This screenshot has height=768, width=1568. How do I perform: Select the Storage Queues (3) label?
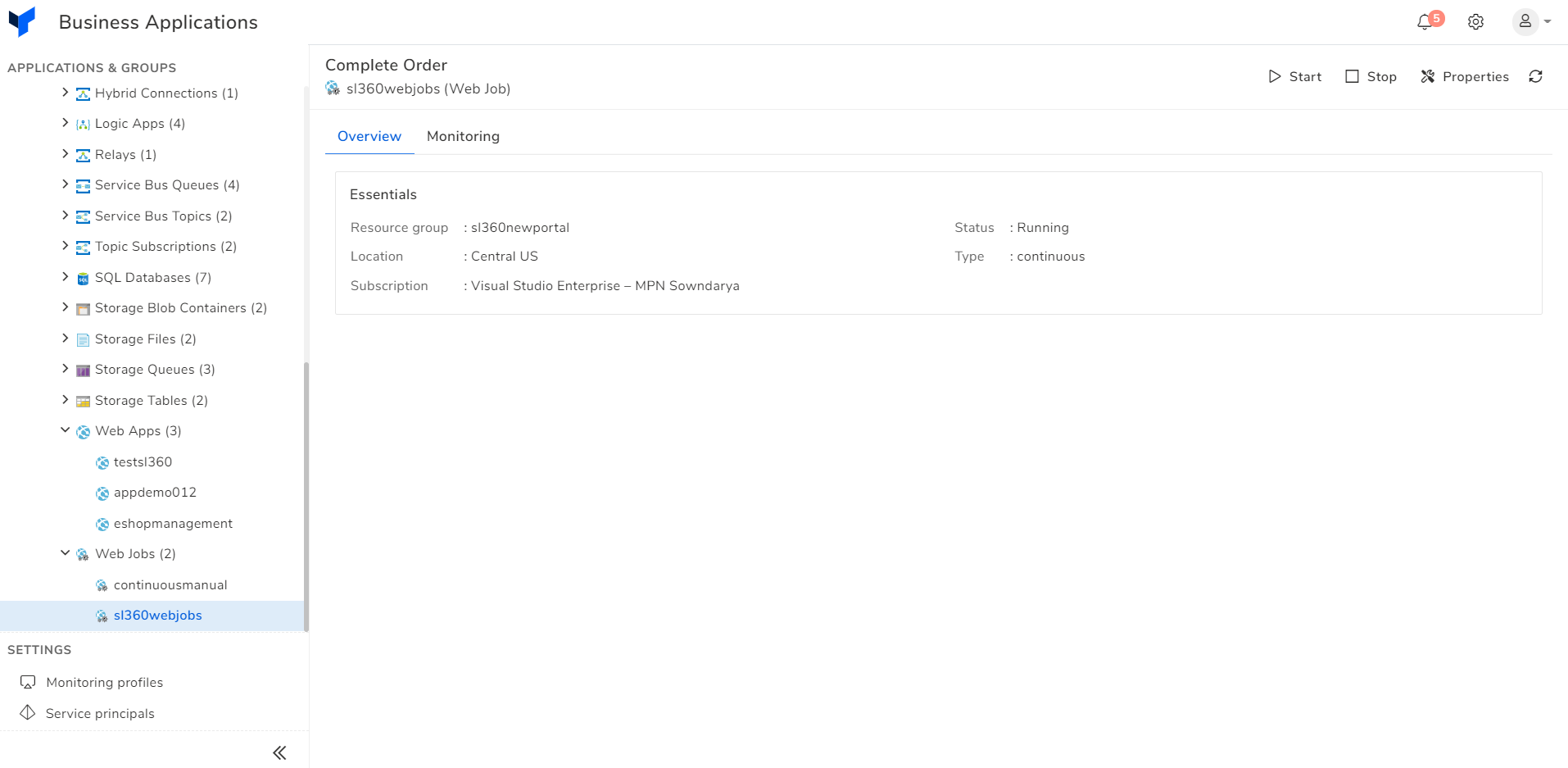pos(155,369)
